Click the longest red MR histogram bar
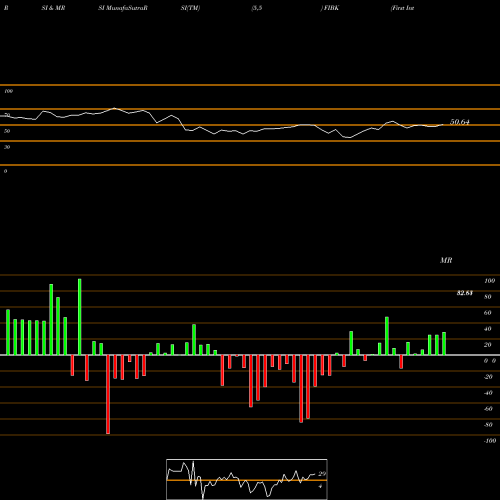The image size is (500, 500). pyautogui.click(x=108, y=394)
